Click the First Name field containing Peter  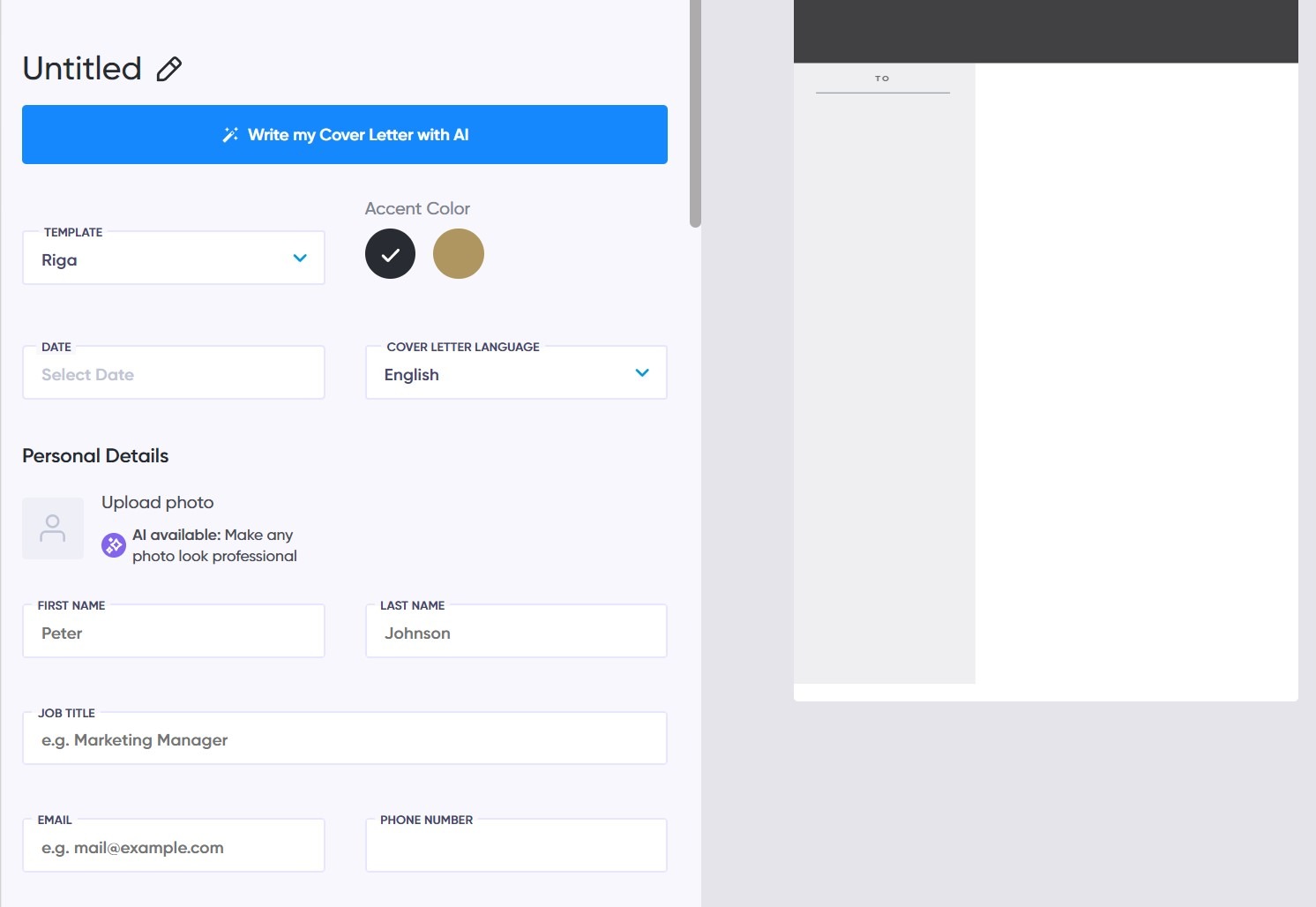[x=173, y=631]
